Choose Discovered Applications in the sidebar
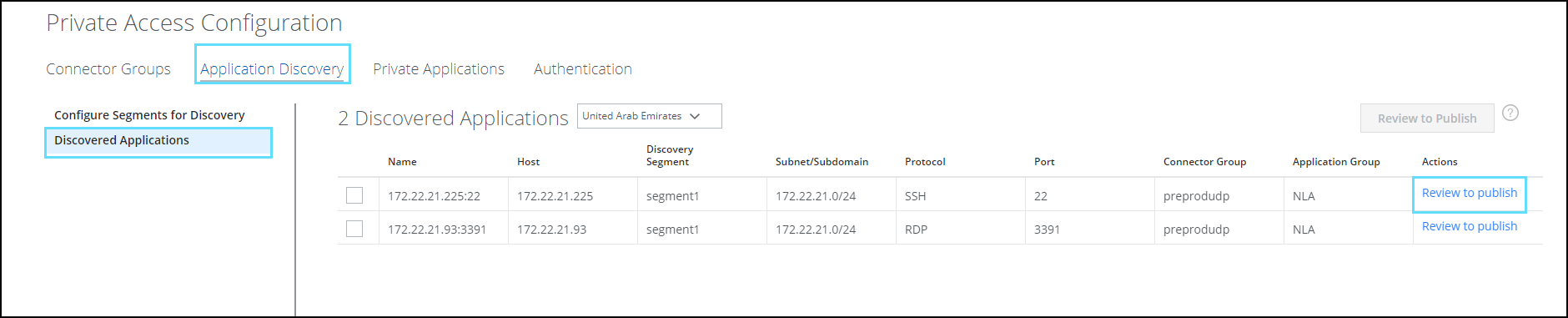Screen dimensions: 1568x318 (x=158, y=141)
